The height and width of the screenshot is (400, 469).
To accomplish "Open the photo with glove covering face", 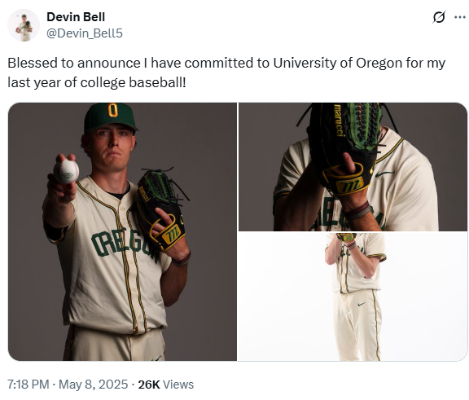I will point(353,167).
